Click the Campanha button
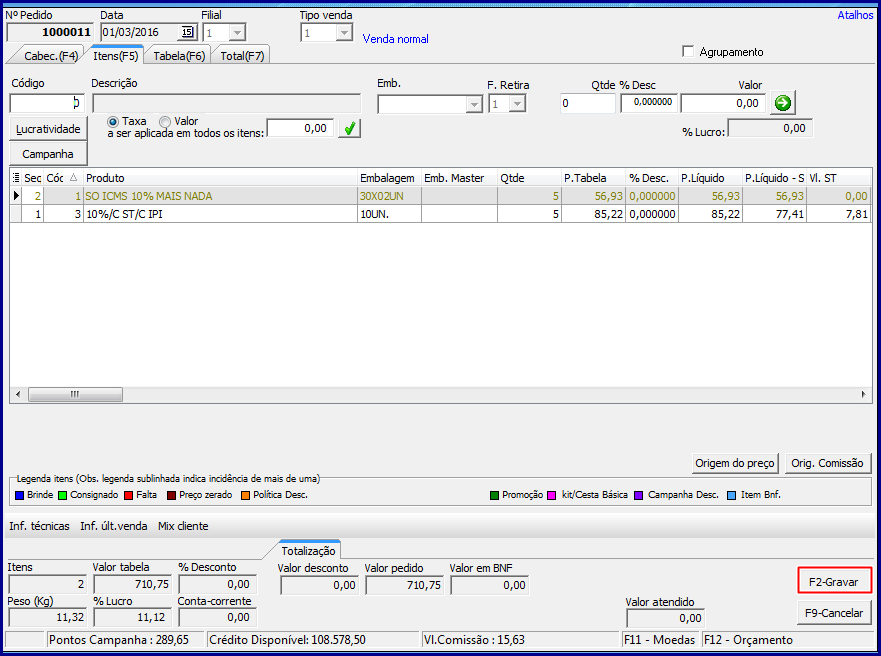Viewport: 881px width, 656px height. [x=48, y=154]
